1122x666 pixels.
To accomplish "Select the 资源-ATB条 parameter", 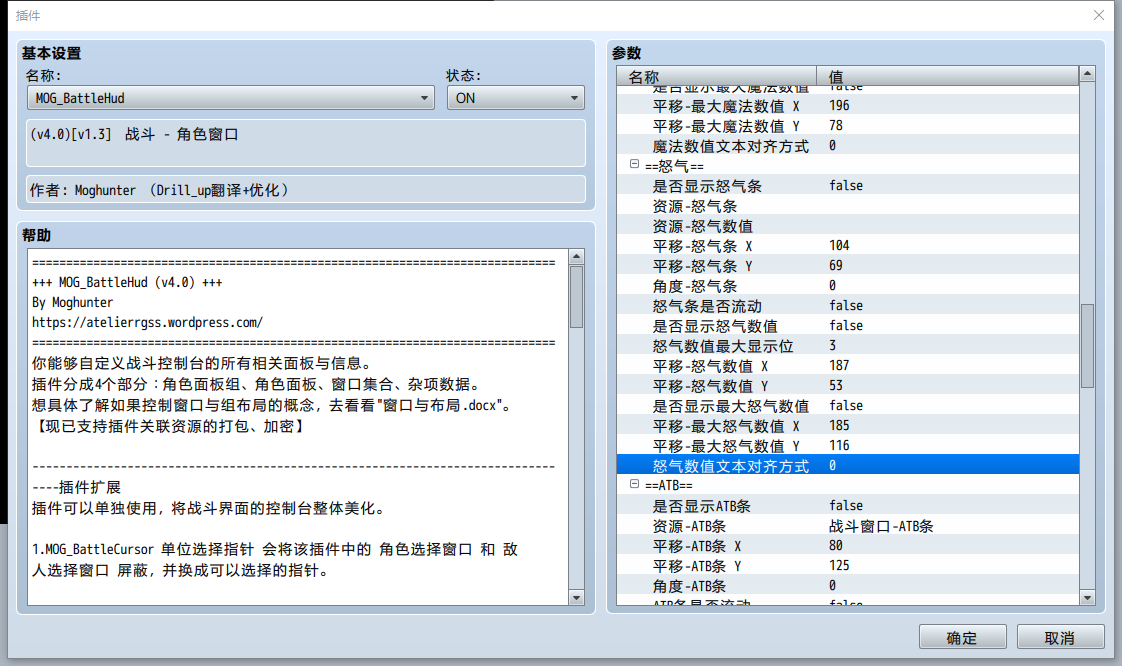I will [x=848, y=526].
